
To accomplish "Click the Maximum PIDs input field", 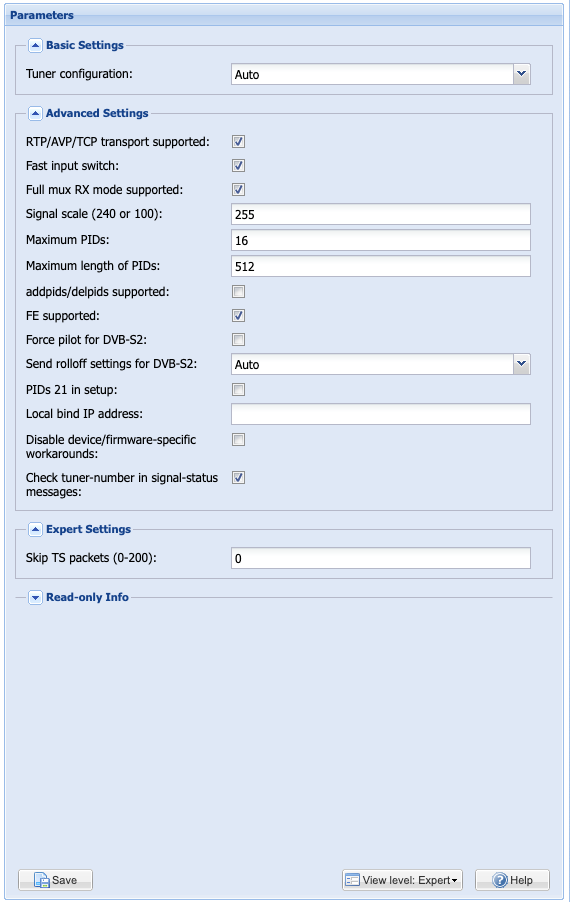I will [x=381, y=240].
